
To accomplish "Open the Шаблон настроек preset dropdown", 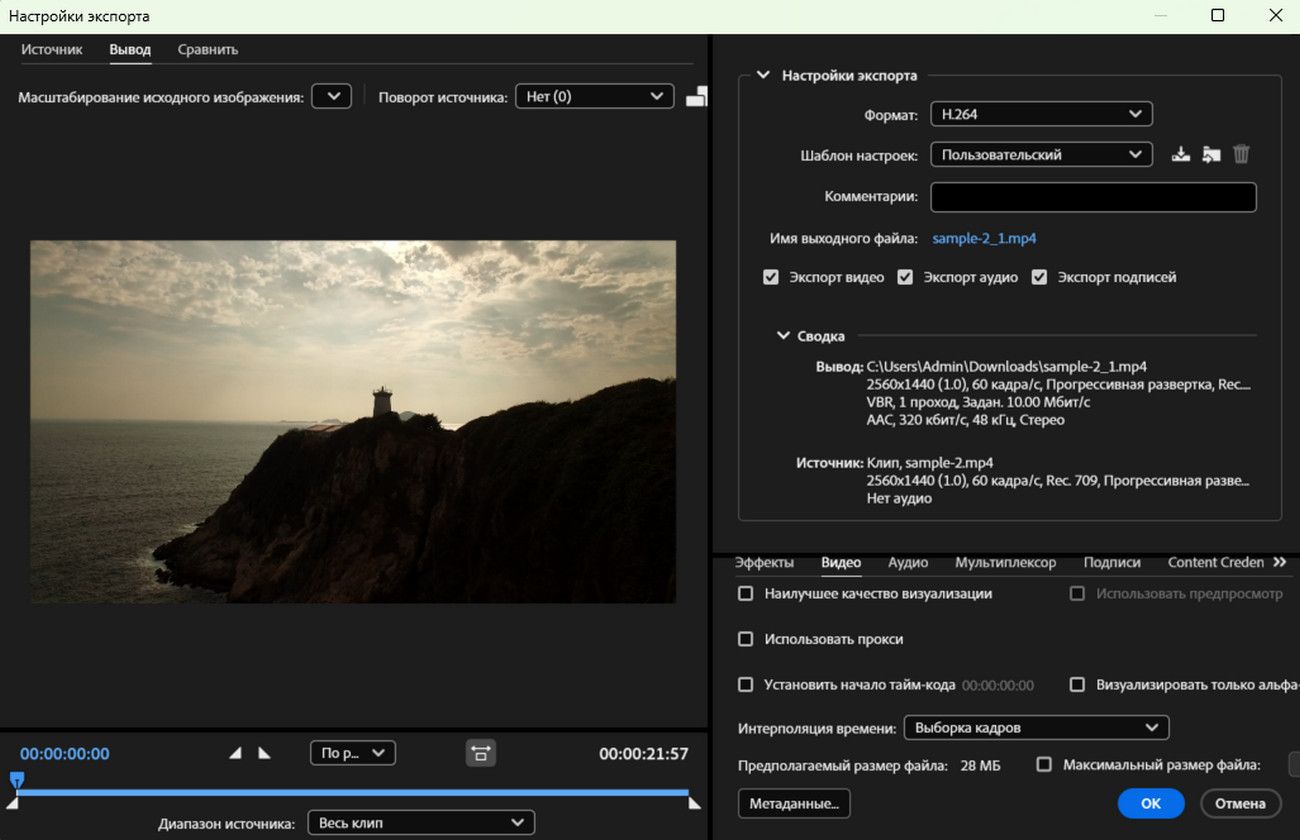I will (x=1041, y=155).
